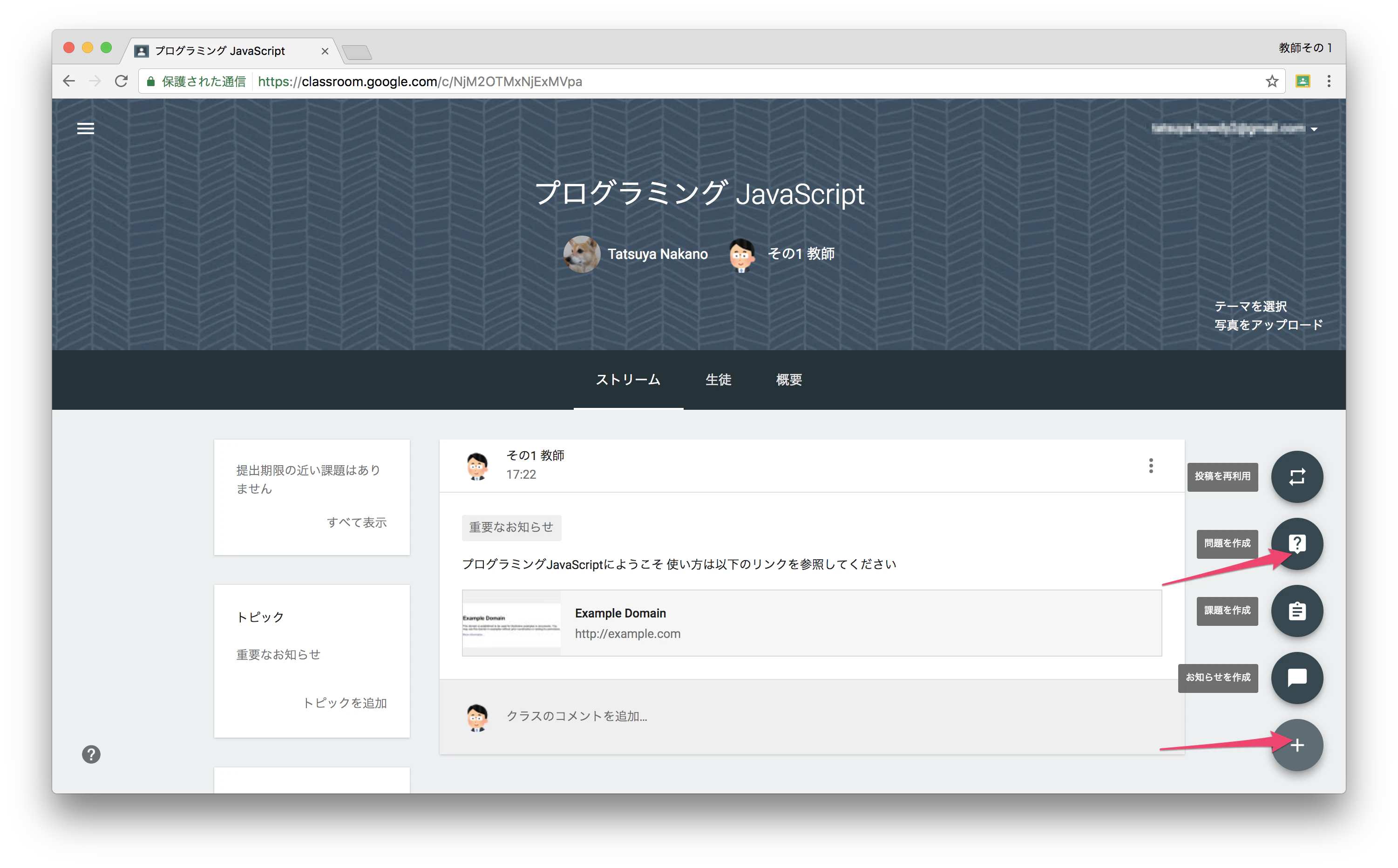
Task: Click the 問題を作成 label
Action: (x=1227, y=543)
